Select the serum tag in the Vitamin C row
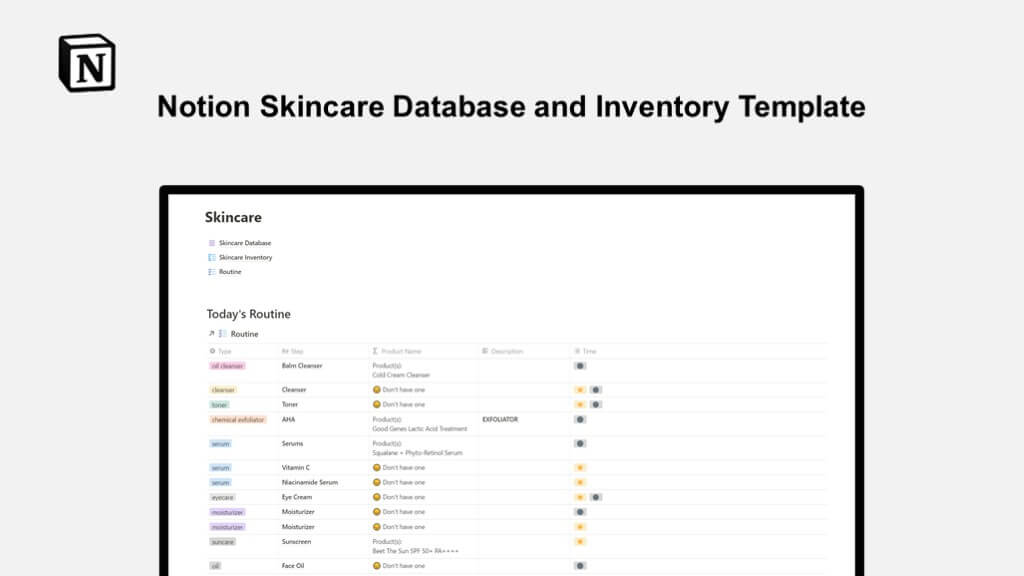1024x576 pixels. (x=221, y=468)
